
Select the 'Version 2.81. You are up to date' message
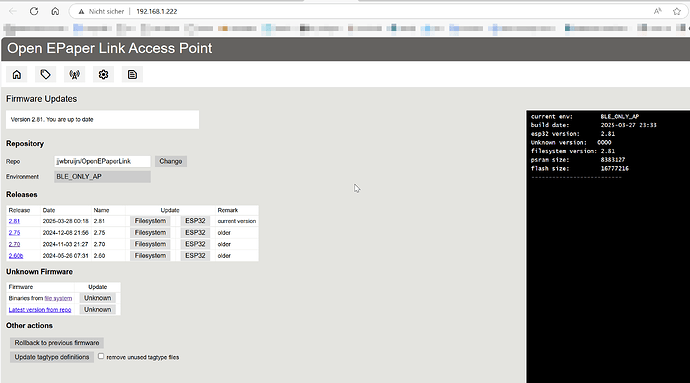pos(52,119)
